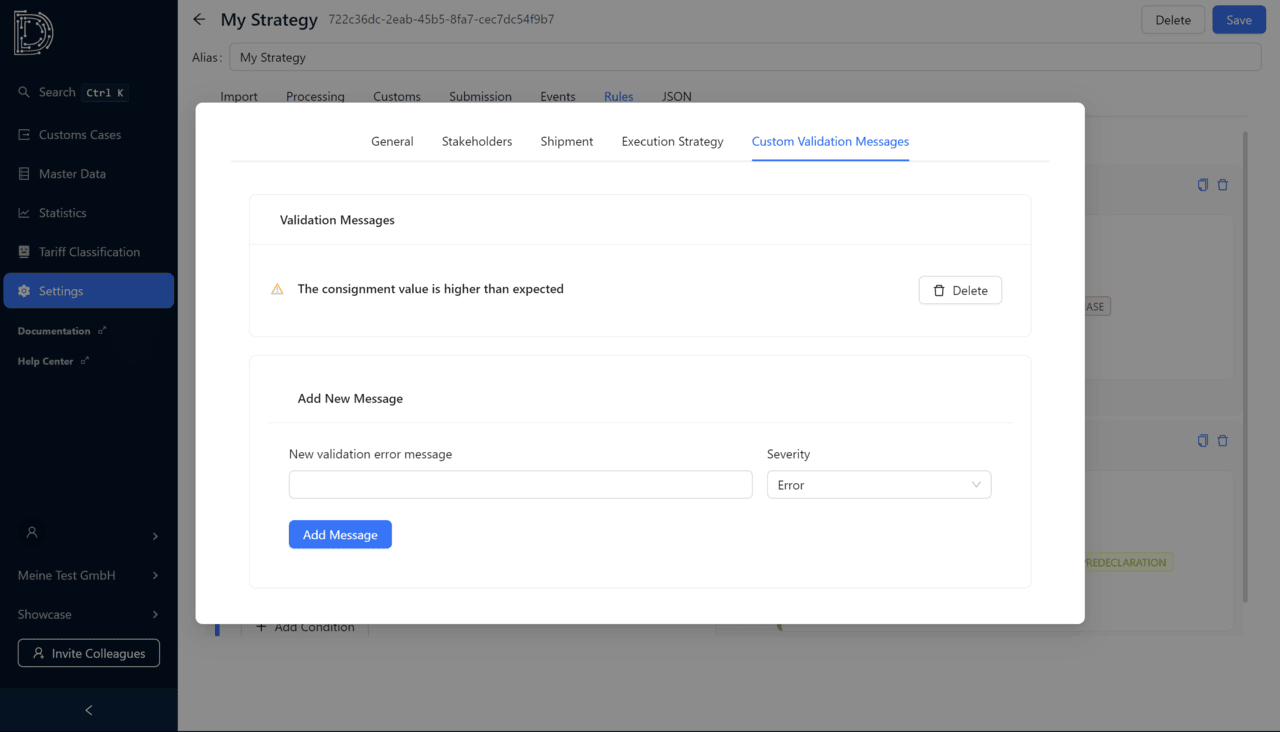Click the strategy ID text
Image resolution: width=1280 pixels, height=732 pixels.
[x=441, y=20]
